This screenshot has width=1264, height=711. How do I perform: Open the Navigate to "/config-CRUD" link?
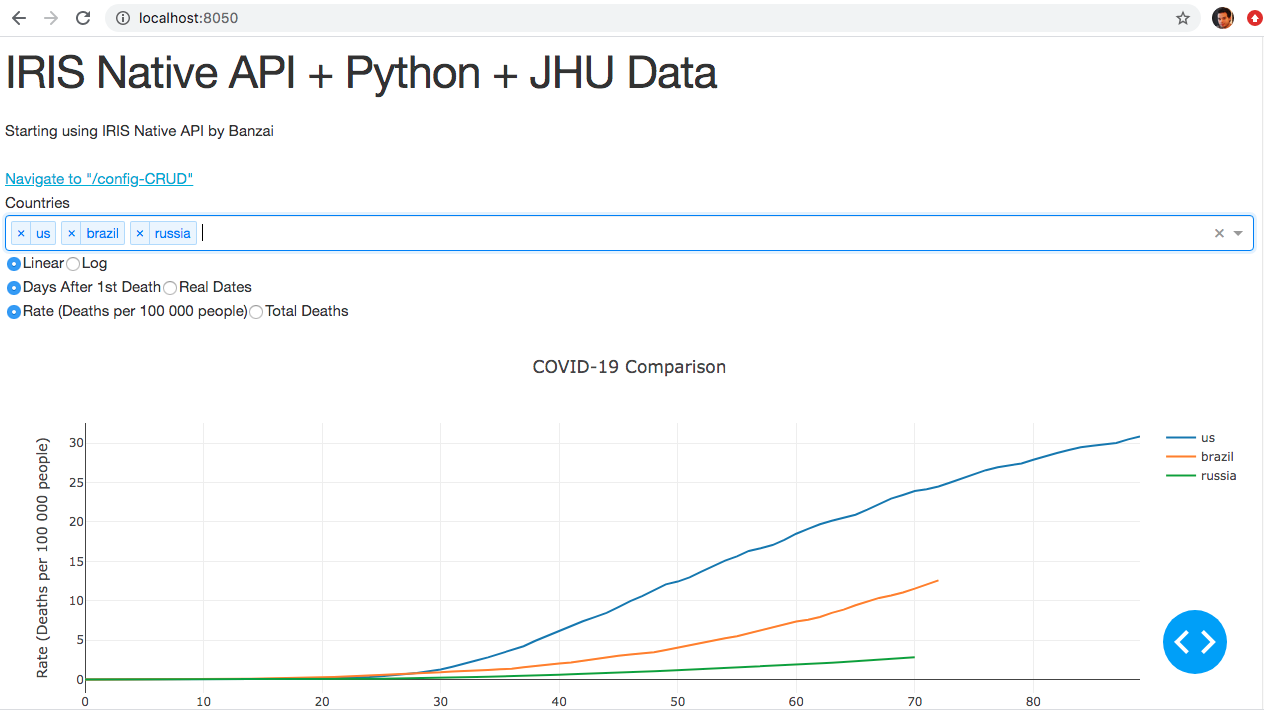(99, 179)
